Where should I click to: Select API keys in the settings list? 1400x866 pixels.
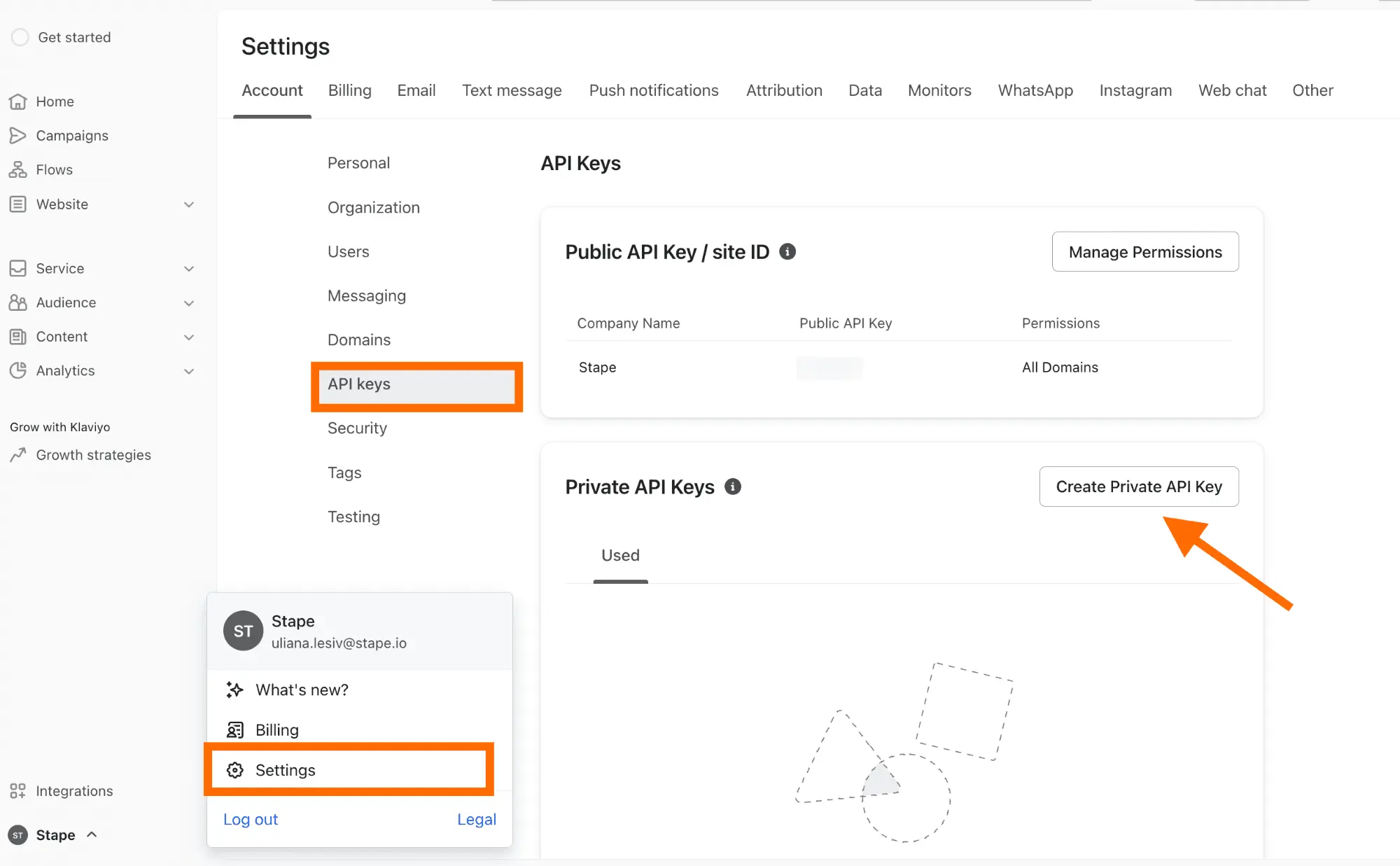point(417,384)
